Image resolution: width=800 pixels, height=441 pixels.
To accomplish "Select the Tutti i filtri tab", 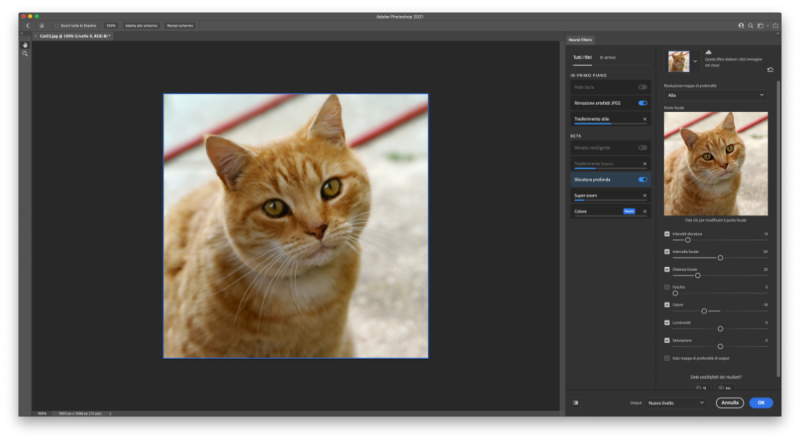I will pos(581,58).
